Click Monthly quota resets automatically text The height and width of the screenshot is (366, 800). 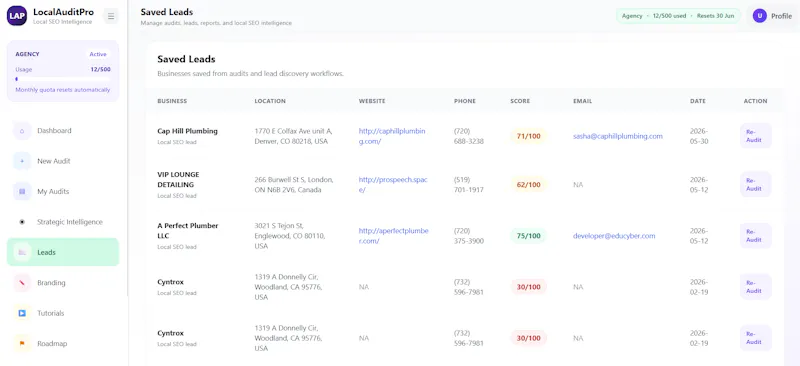pyautogui.click(x=63, y=90)
